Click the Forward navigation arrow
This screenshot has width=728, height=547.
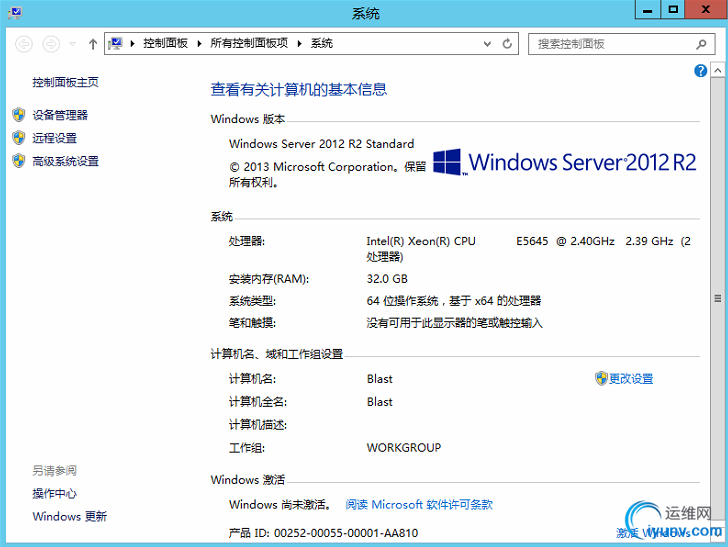(x=51, y=44)
